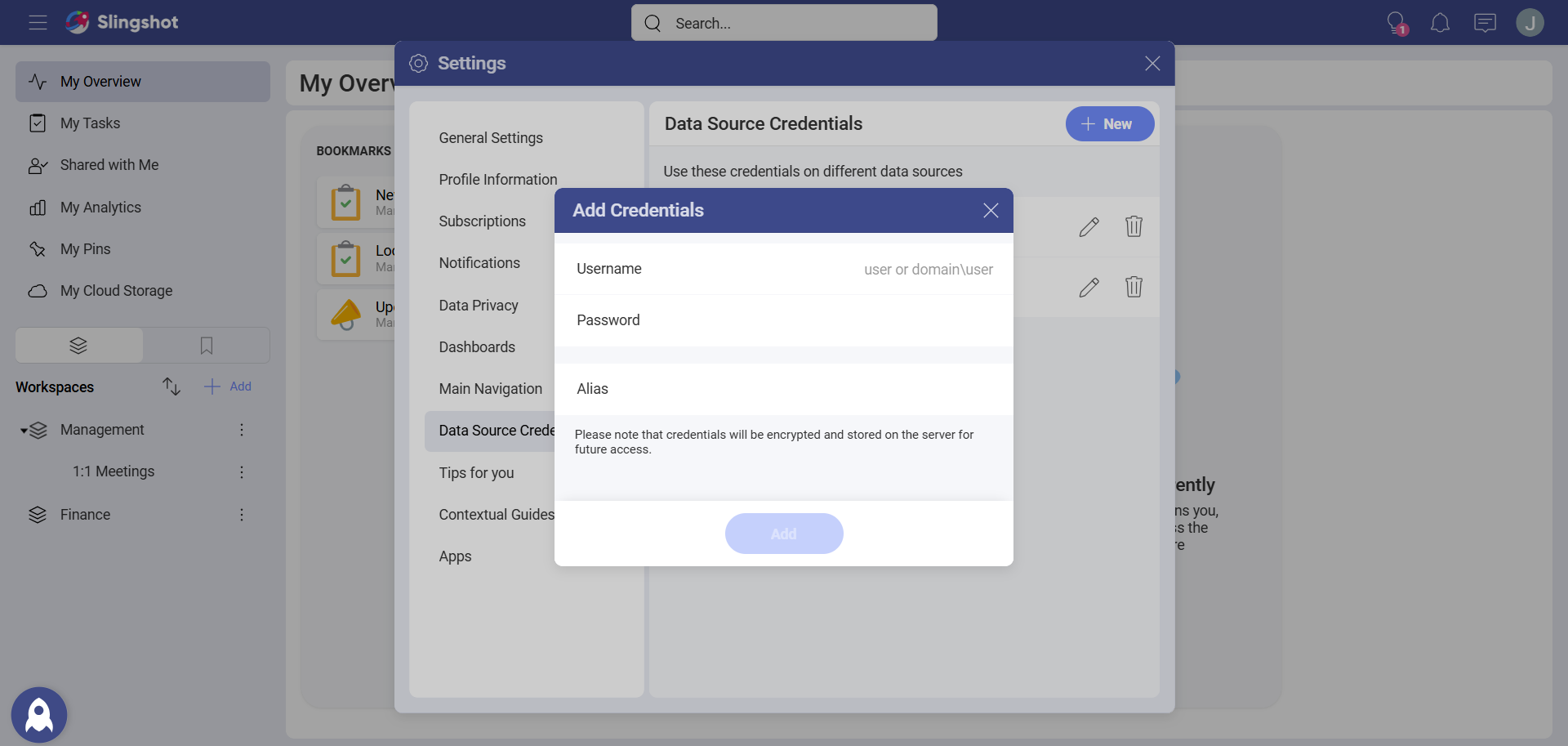Screen dimensions: 1568x746
Task: Click the notifications bell icon
Action: pos(1440,23)
